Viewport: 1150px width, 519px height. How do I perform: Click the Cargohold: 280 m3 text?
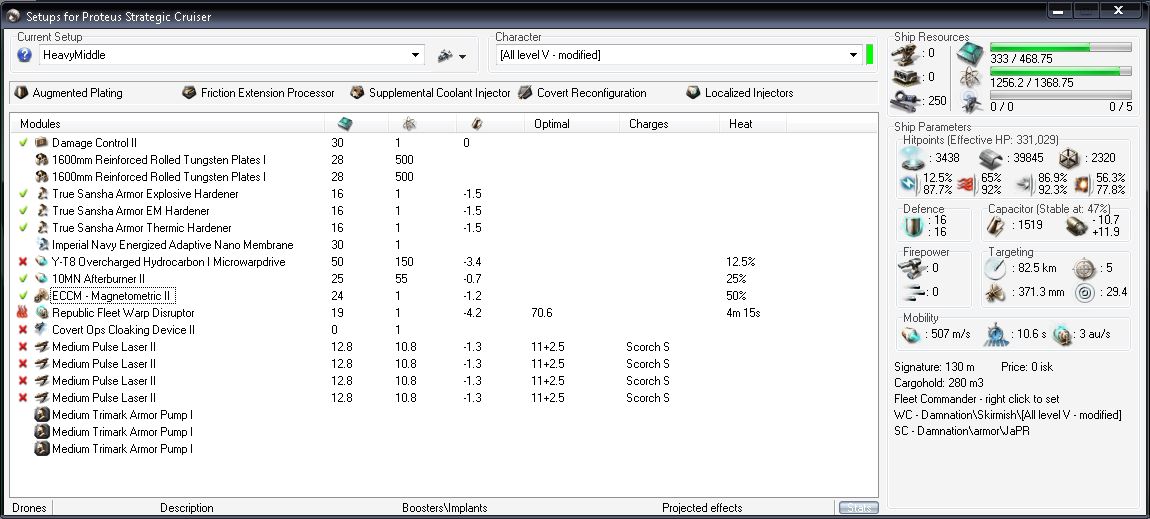point(939,383)
